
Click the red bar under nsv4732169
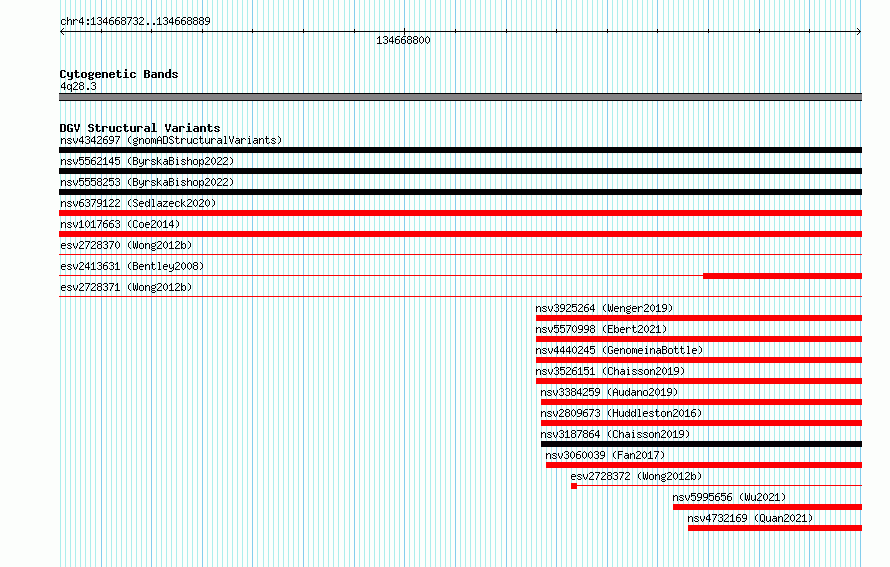[x=775, y=528]
